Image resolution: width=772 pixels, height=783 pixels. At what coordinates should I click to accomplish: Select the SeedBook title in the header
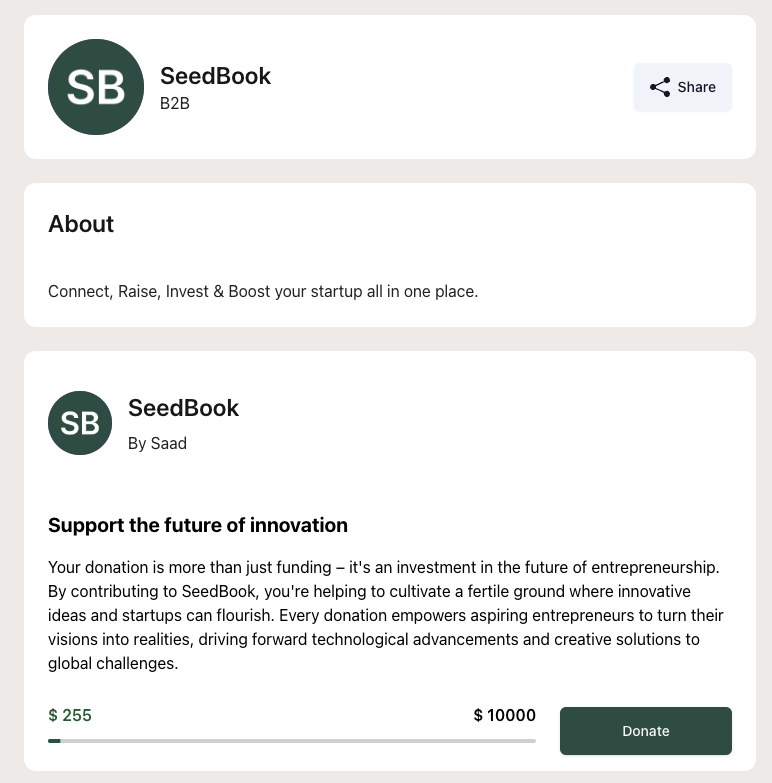click(x=215, y=76)
